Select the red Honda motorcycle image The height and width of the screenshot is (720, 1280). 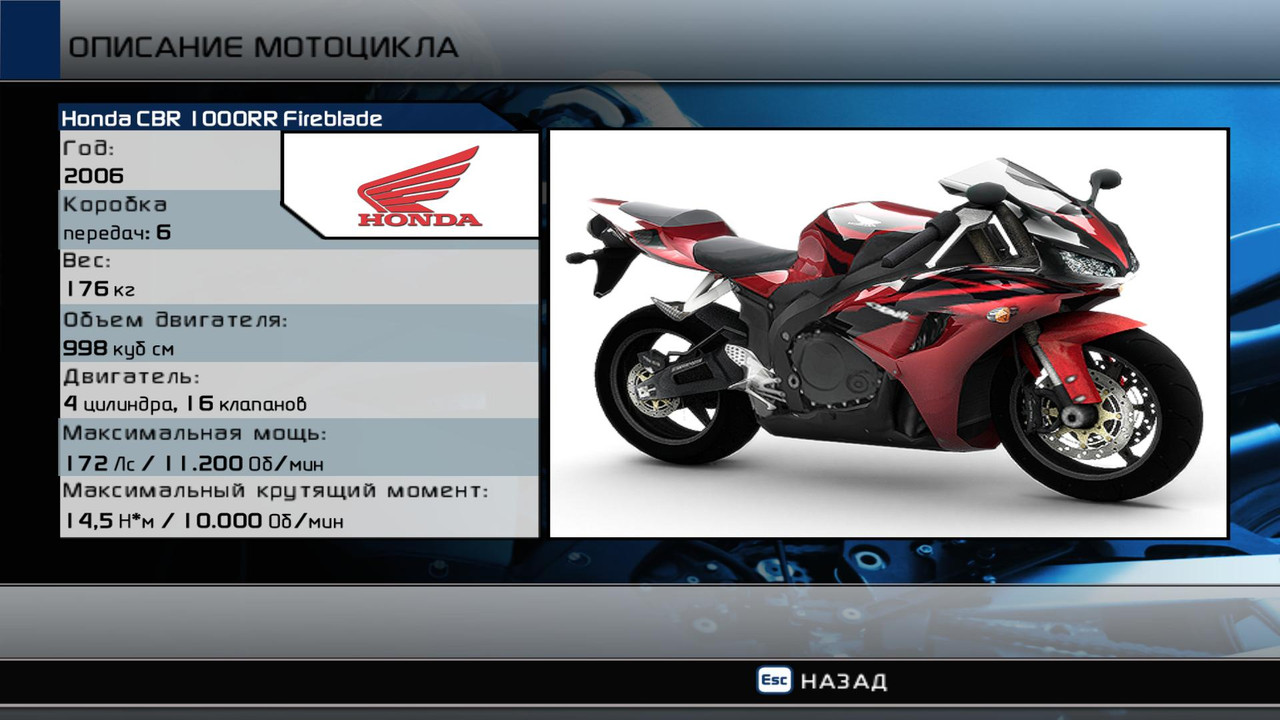[888, 333]
